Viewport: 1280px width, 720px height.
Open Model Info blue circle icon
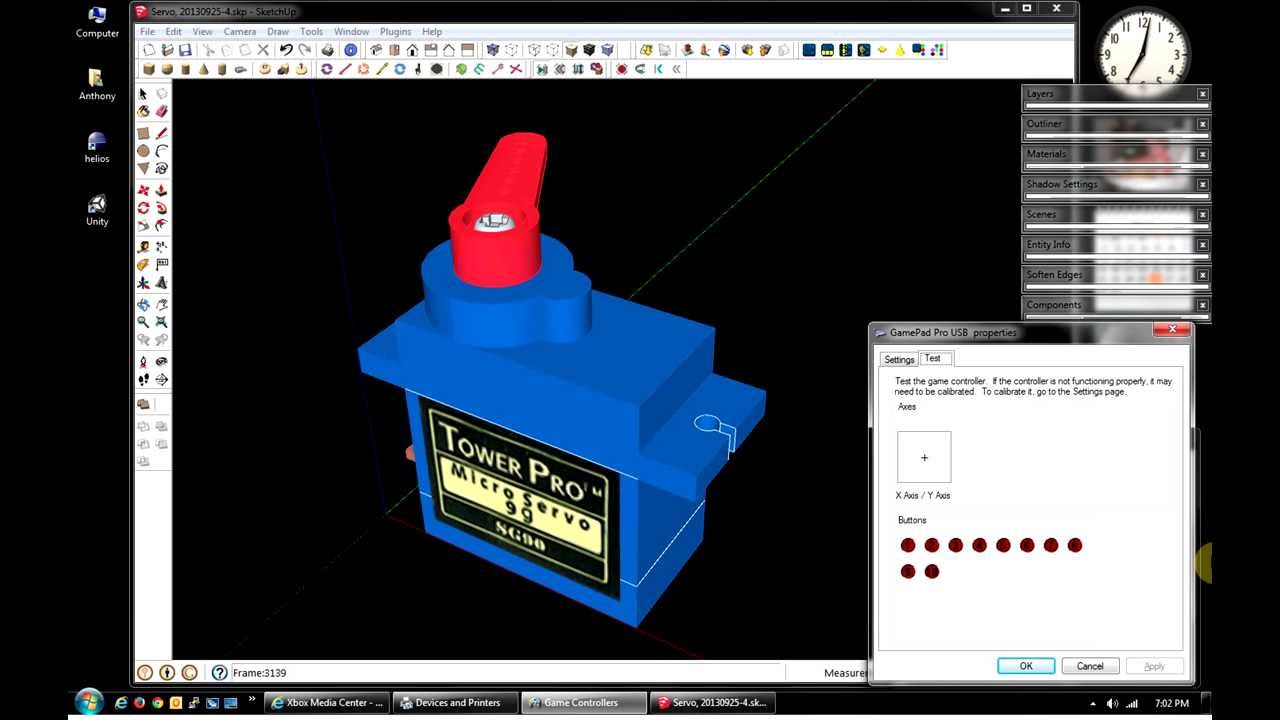pos(351,50)
